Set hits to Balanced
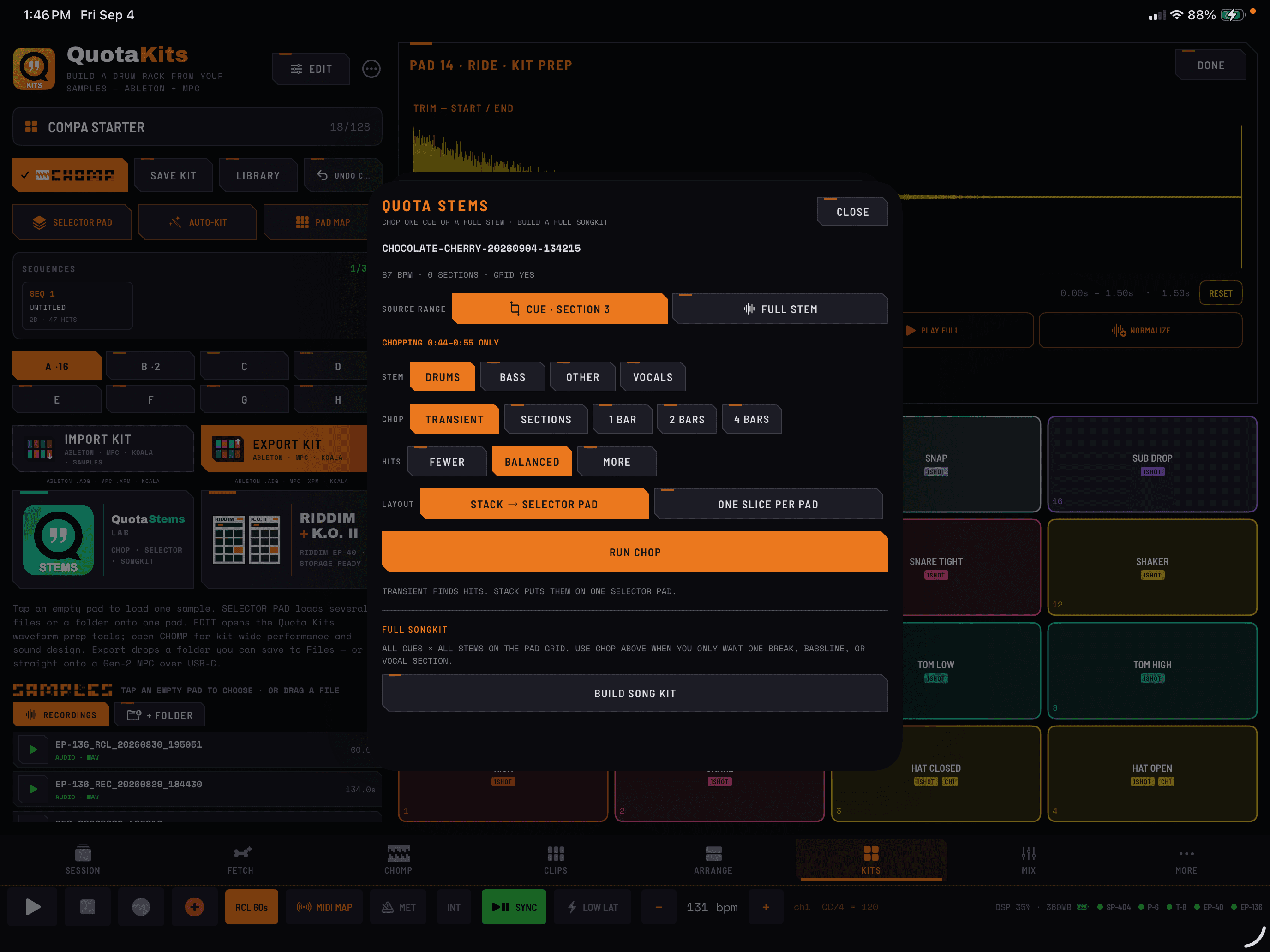Viewport: 1270px width, 952px height. point(532,461)
